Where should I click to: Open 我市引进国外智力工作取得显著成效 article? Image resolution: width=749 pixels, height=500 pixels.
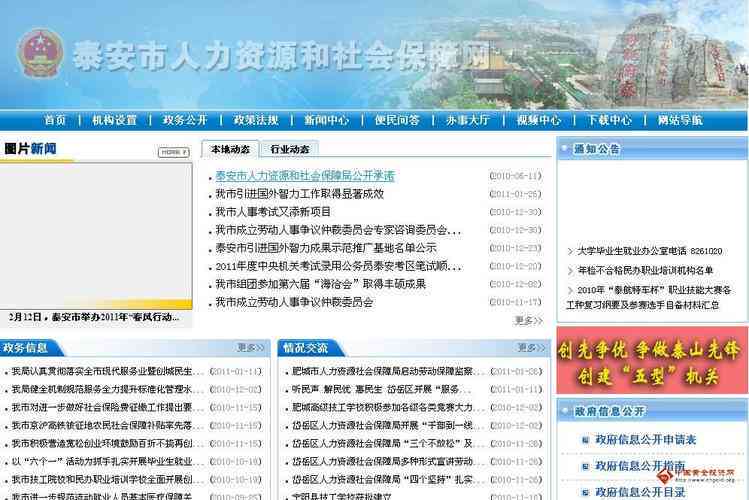tap(300, 194)
